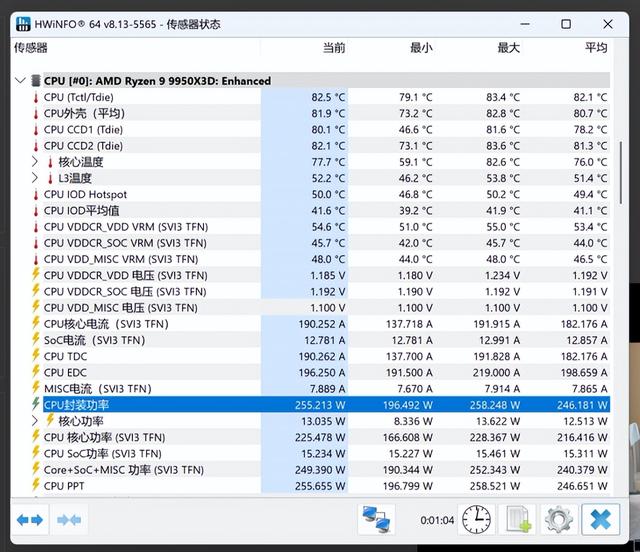Click the 最小 column header
The height and width of the screenshot is (552, 640).
pos(421,48)
